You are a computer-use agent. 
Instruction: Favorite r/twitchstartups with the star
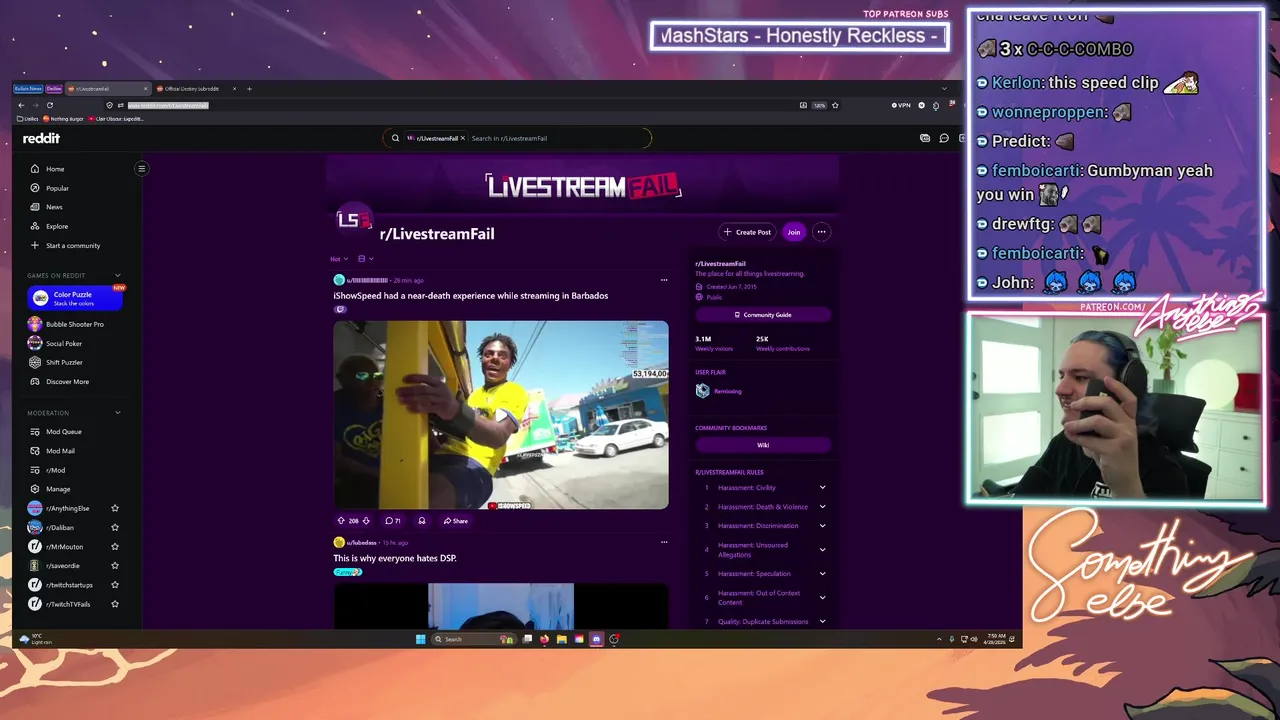coord(115,584)
